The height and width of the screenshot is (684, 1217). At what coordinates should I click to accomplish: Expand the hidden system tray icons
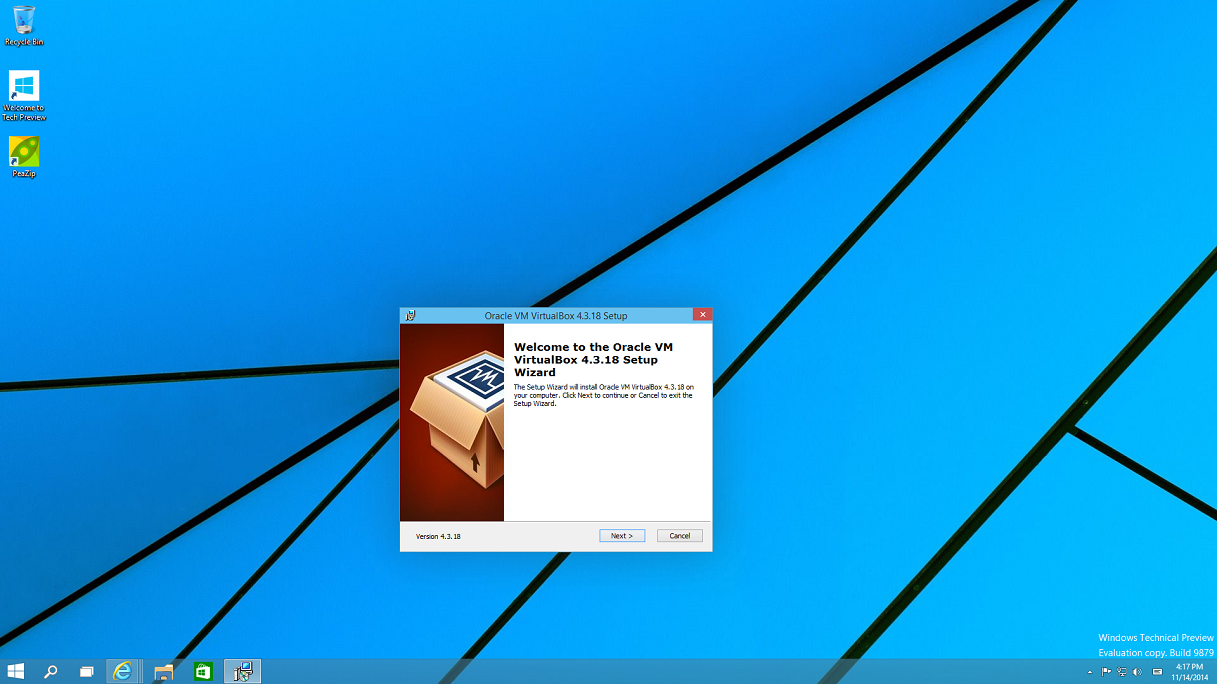click(x=1090, y=672)
